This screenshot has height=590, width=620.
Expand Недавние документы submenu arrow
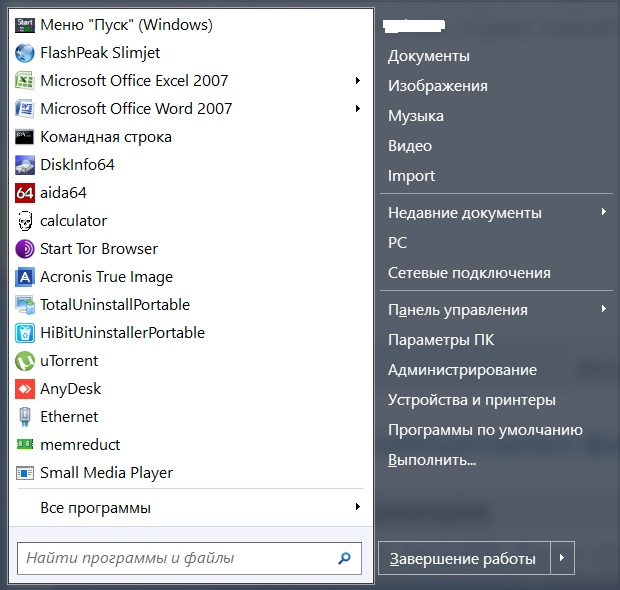click(x=603, y=213)
